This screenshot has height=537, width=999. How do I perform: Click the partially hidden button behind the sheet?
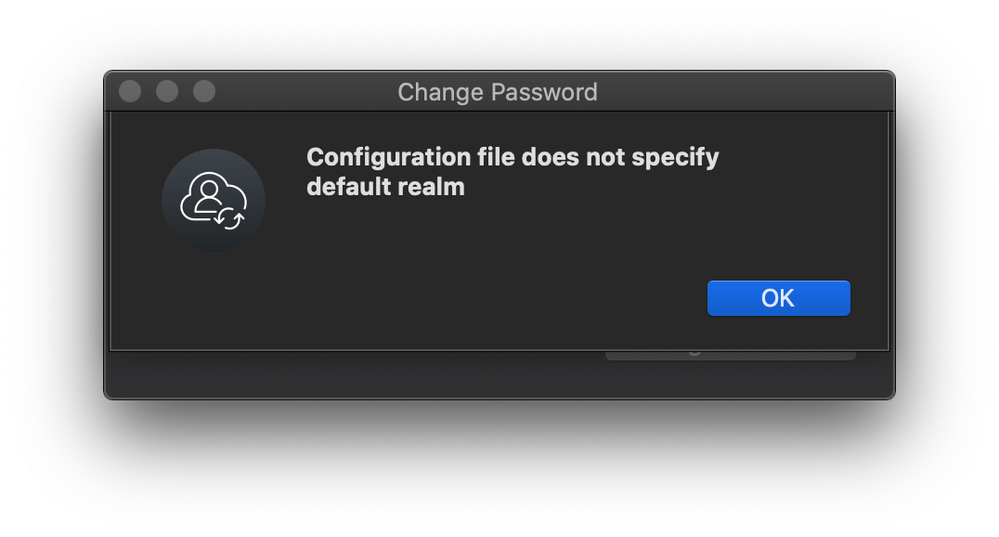[x=730, y=355]
